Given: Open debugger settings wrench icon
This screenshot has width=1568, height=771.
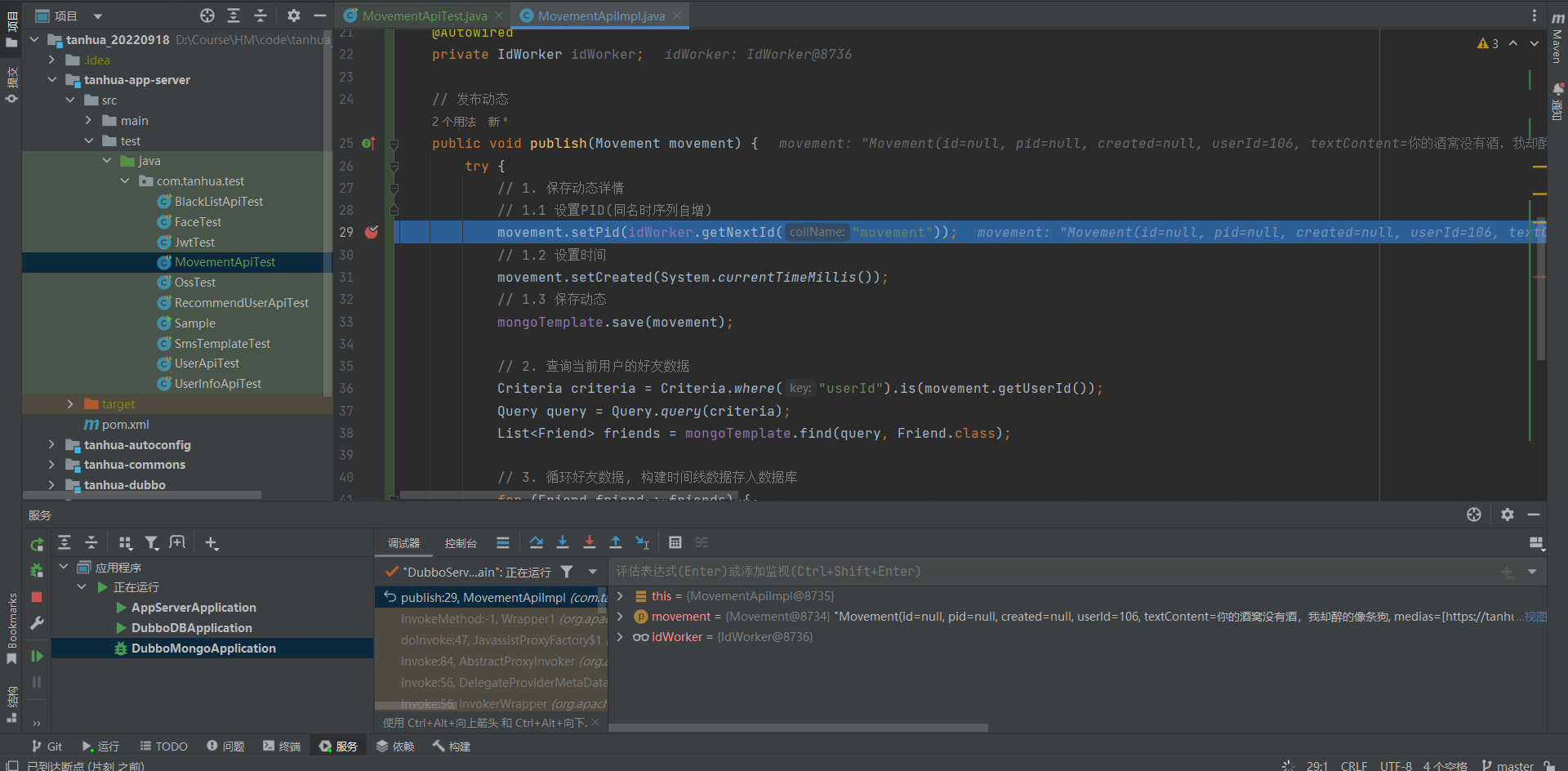Looking at the screenshot, I should click(x=37, y=623).
